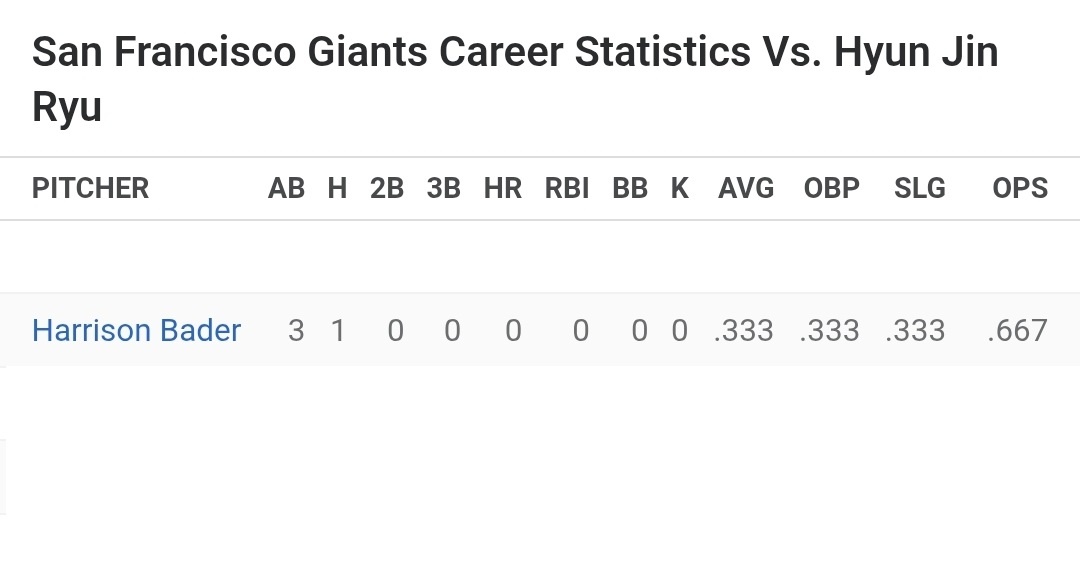
Task: Click the OPS column header
Action: point(1020,188)
